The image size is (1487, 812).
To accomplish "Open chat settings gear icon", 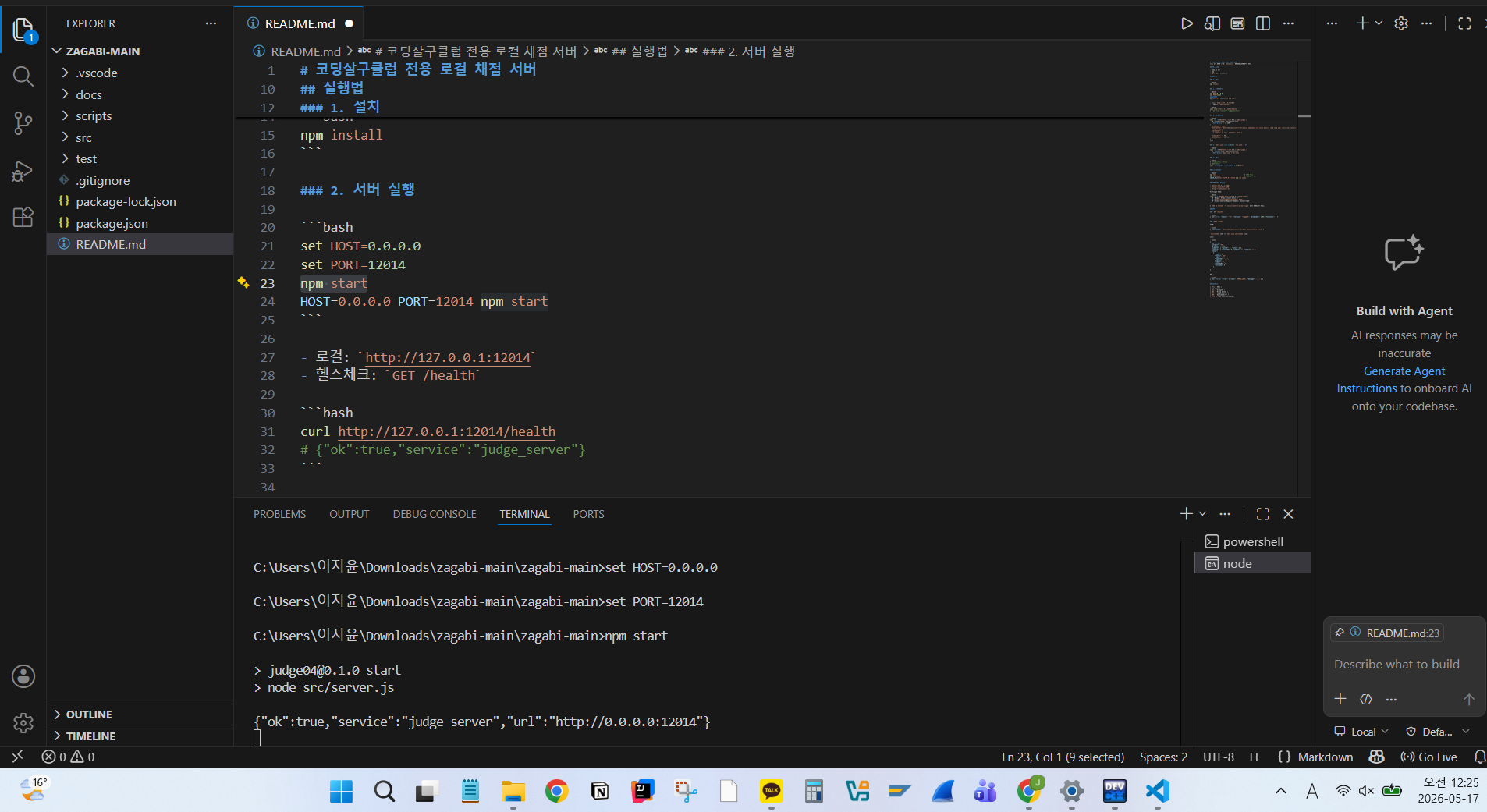I will [x=1401, y=23].
